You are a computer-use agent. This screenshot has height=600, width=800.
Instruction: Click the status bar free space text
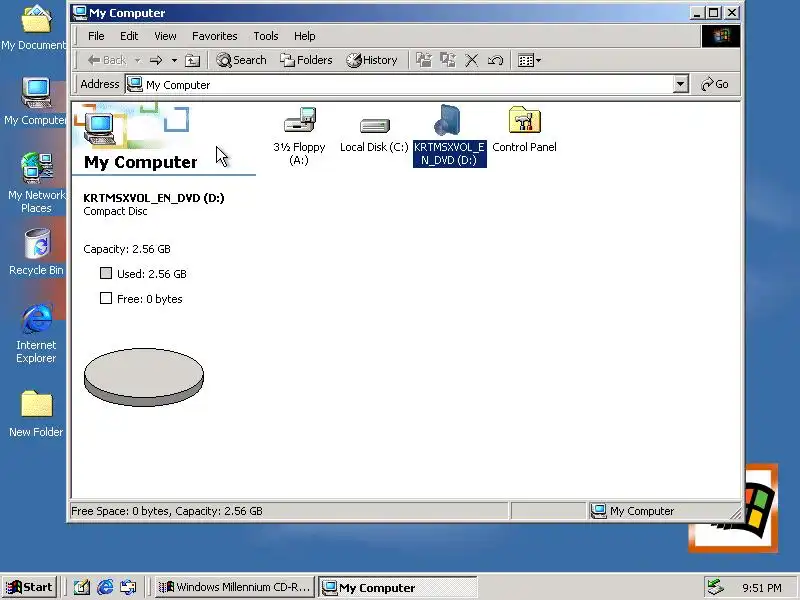[x=167, y=511]
